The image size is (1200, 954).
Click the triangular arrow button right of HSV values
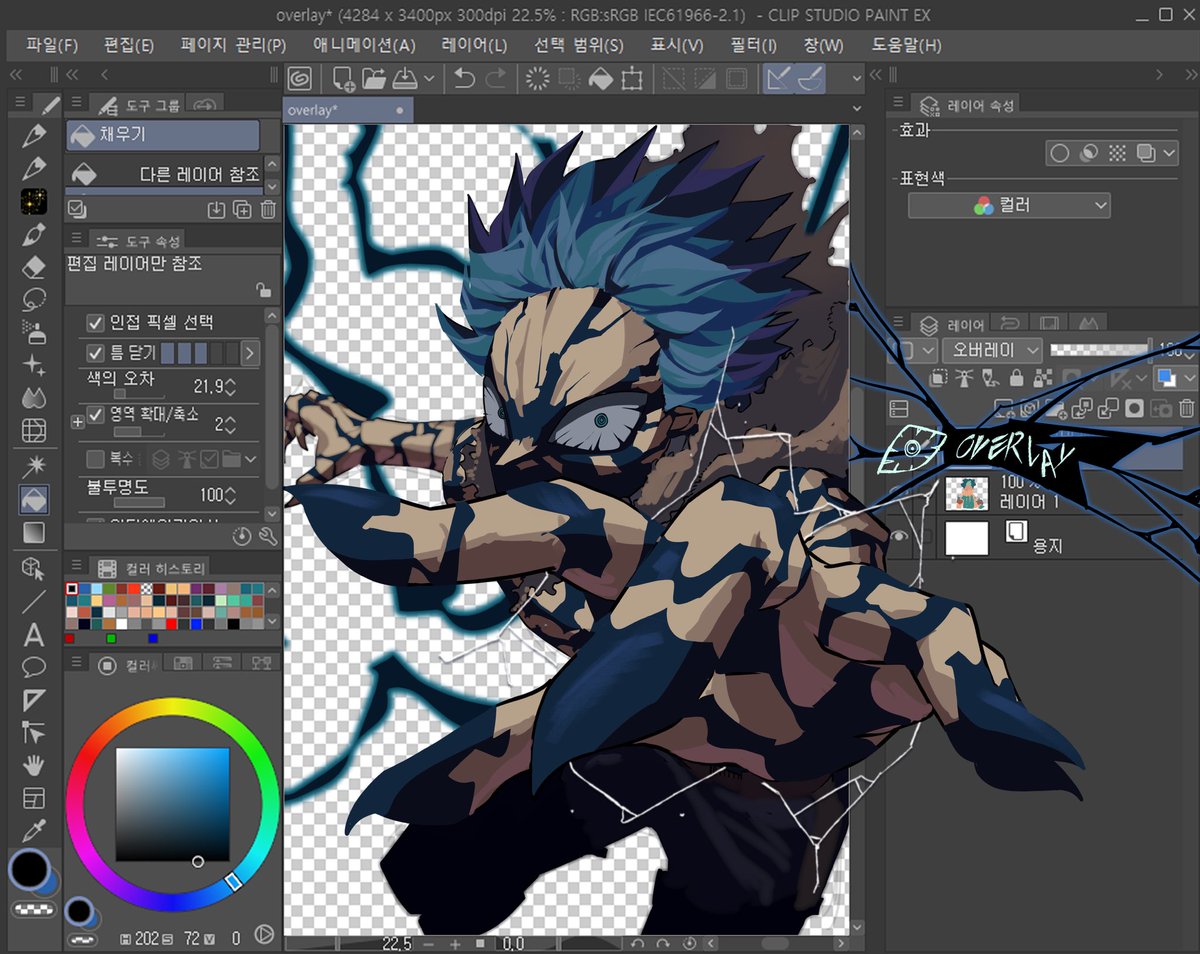264,934
